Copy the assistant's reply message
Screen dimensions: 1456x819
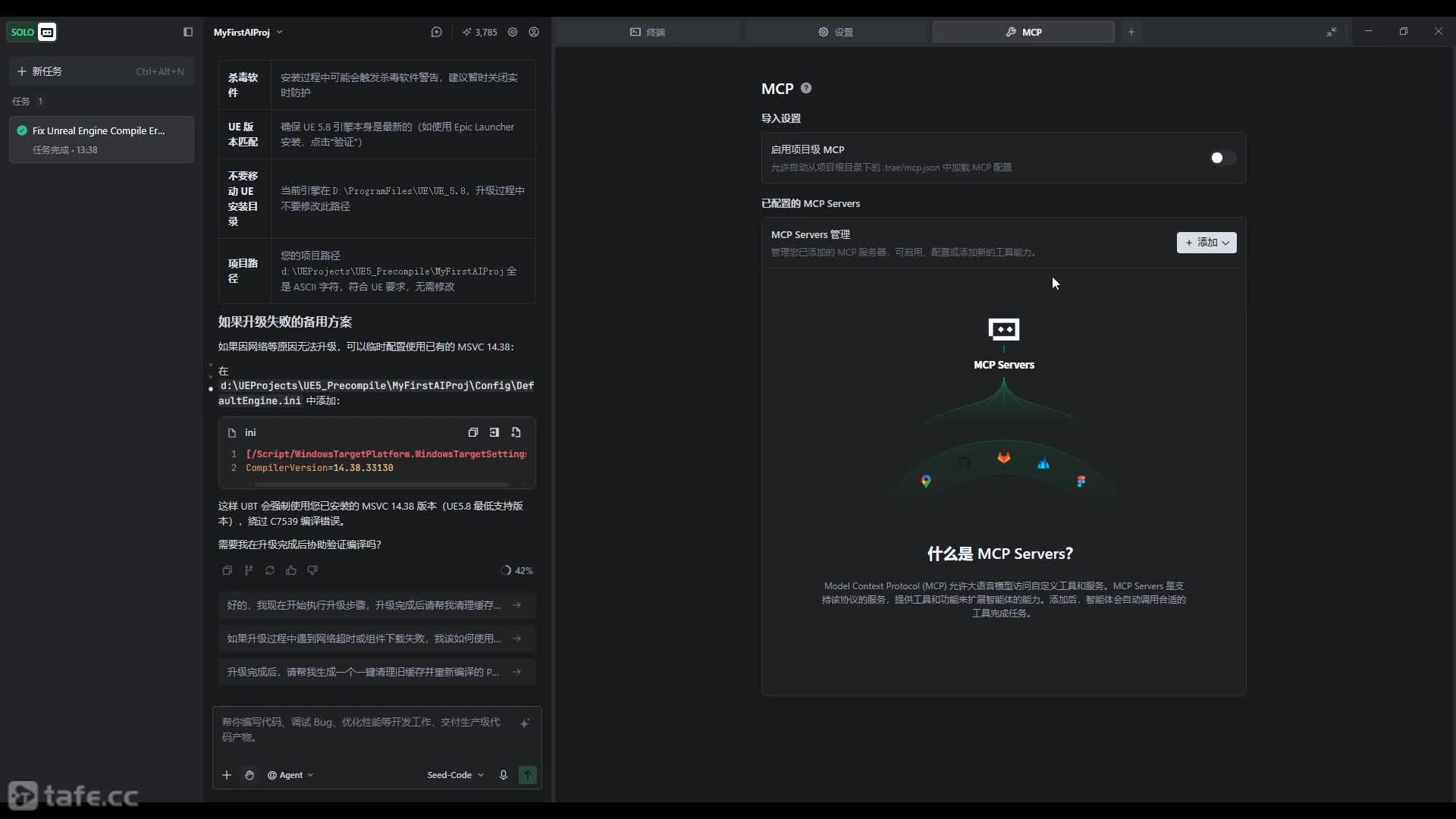tap(227, 570)
